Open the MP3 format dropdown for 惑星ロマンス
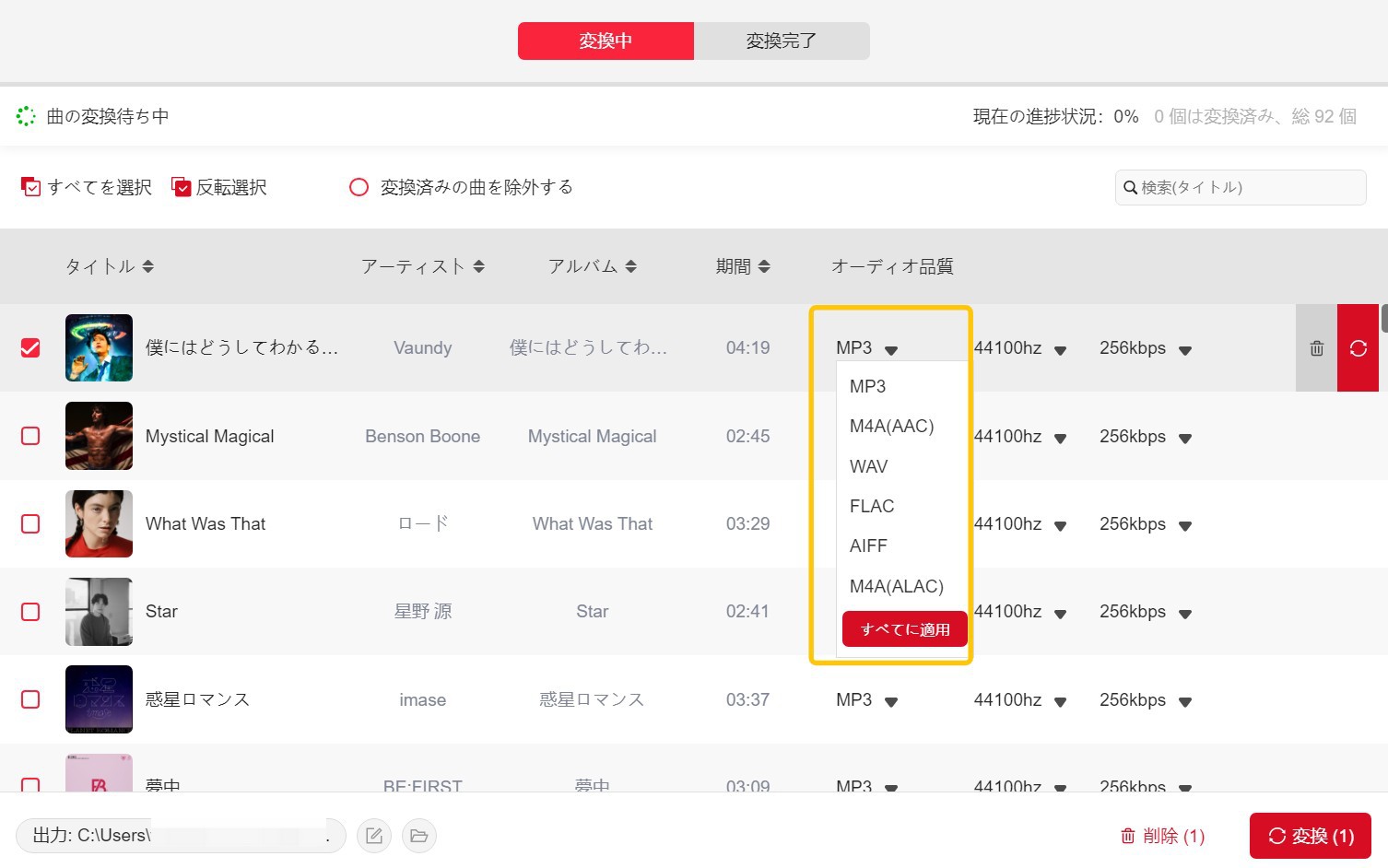Screen dimensions: 1388x868 (890, 701)
